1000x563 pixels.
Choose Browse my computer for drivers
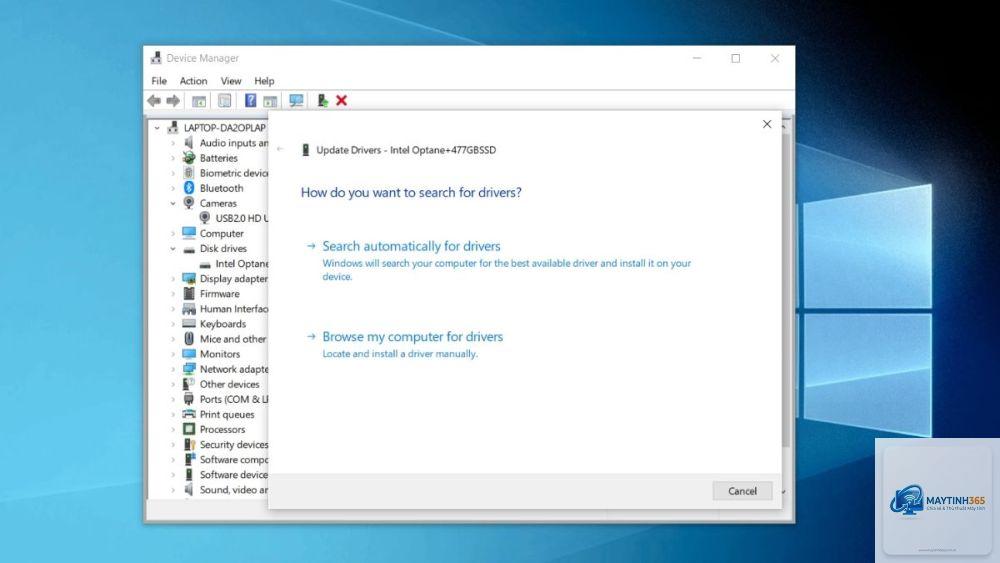point(413,337)
